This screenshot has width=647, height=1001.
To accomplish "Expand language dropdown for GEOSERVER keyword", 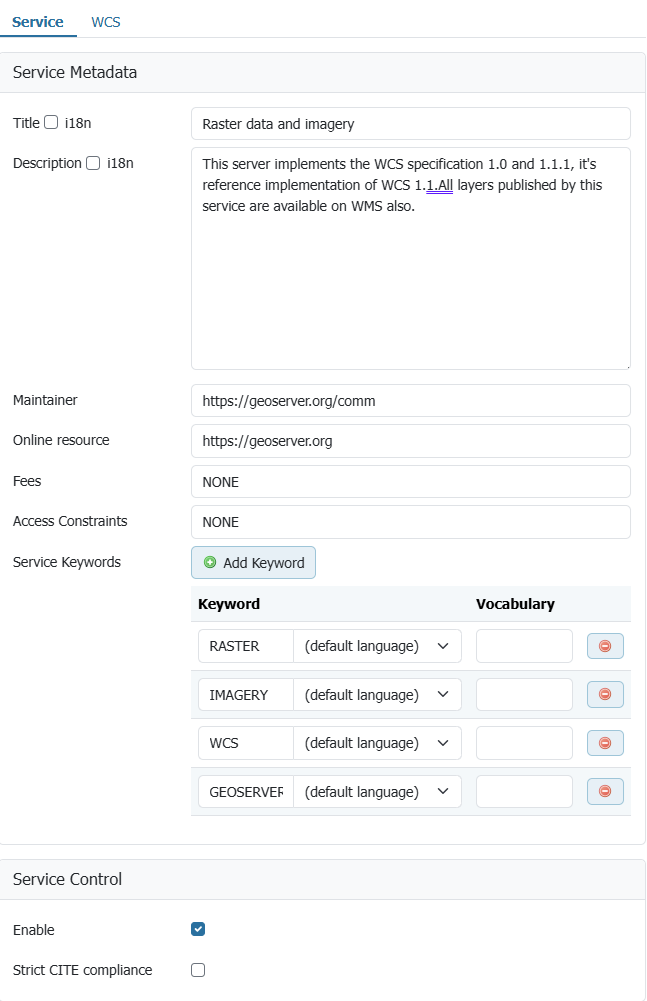I will (x=377, y=791).
